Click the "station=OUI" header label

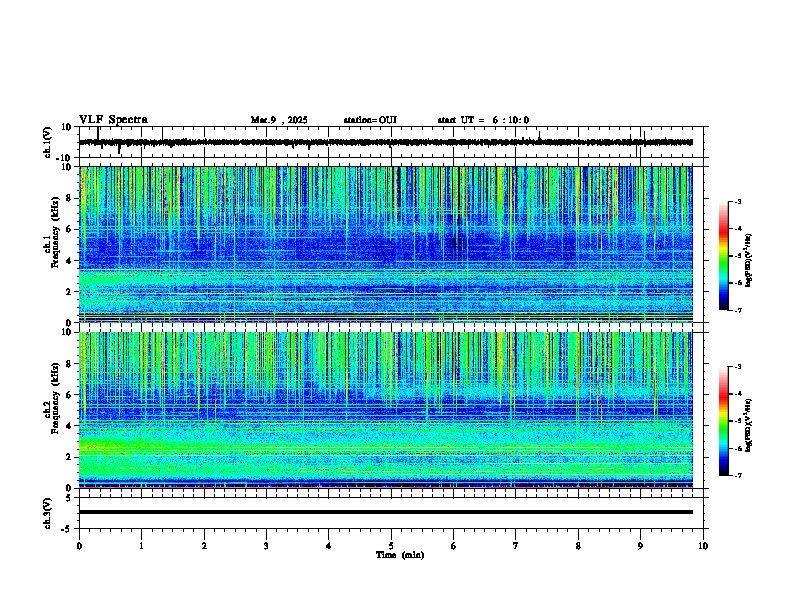370,120
